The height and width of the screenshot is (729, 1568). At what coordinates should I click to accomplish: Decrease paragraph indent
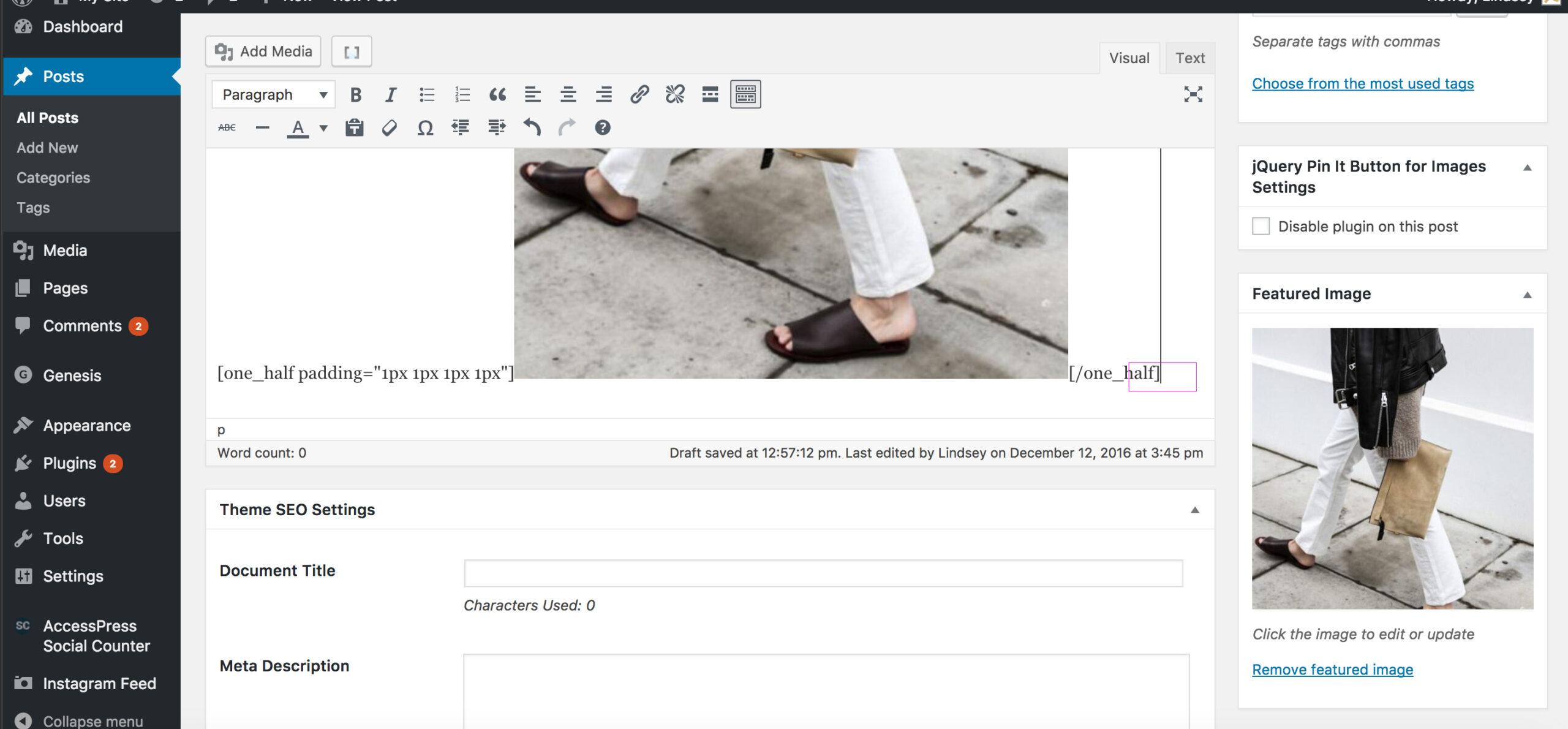point(461,127)
